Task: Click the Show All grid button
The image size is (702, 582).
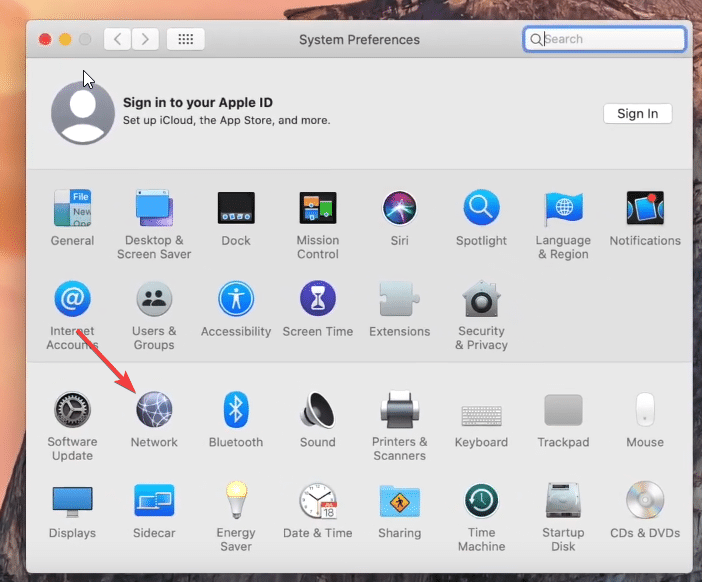Action: point(186,39)
